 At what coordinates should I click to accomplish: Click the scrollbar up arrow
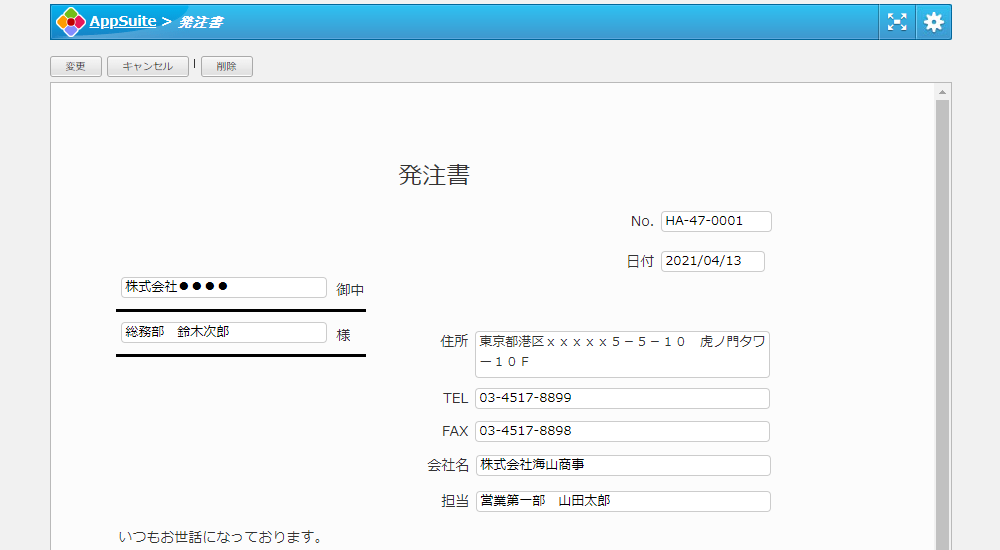[x=942, y=92]
